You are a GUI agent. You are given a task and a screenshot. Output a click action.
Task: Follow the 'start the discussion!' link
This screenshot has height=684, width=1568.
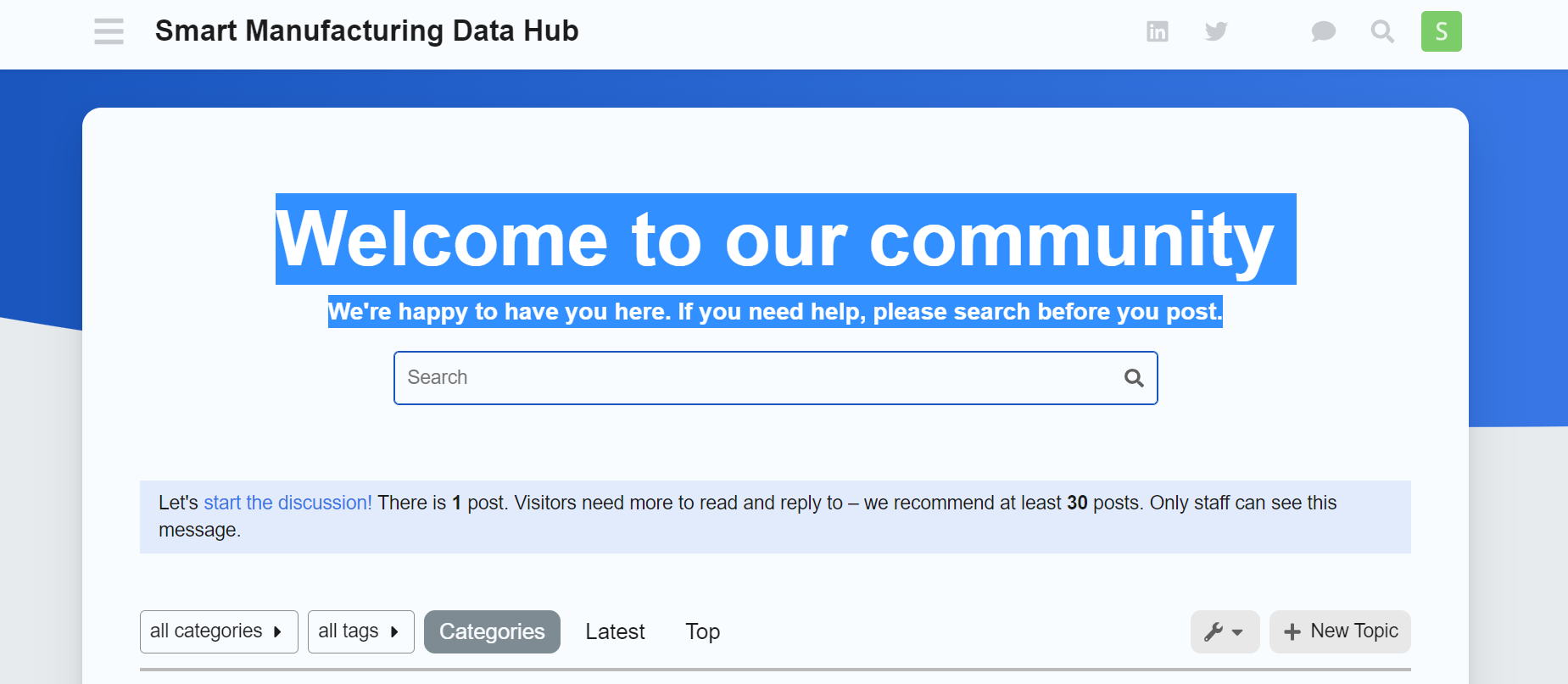point(287,503)
